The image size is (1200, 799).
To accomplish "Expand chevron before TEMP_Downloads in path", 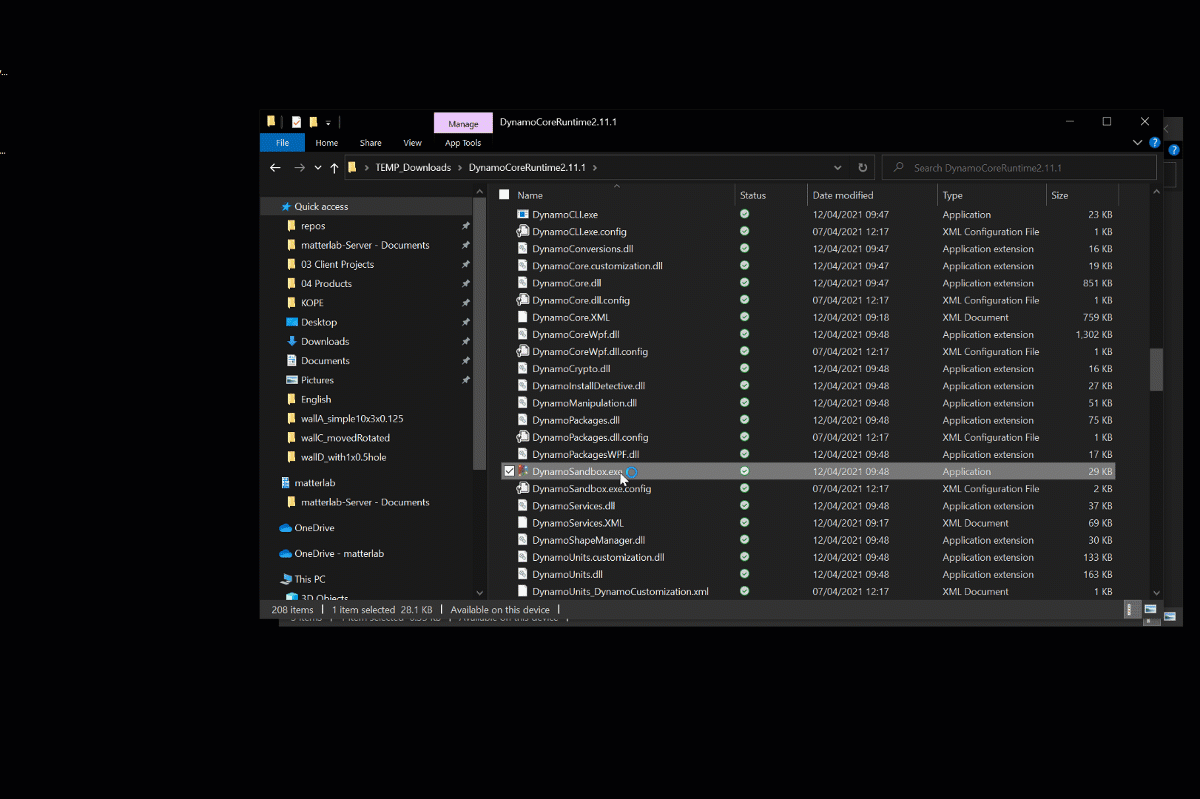I will point(368,168).
